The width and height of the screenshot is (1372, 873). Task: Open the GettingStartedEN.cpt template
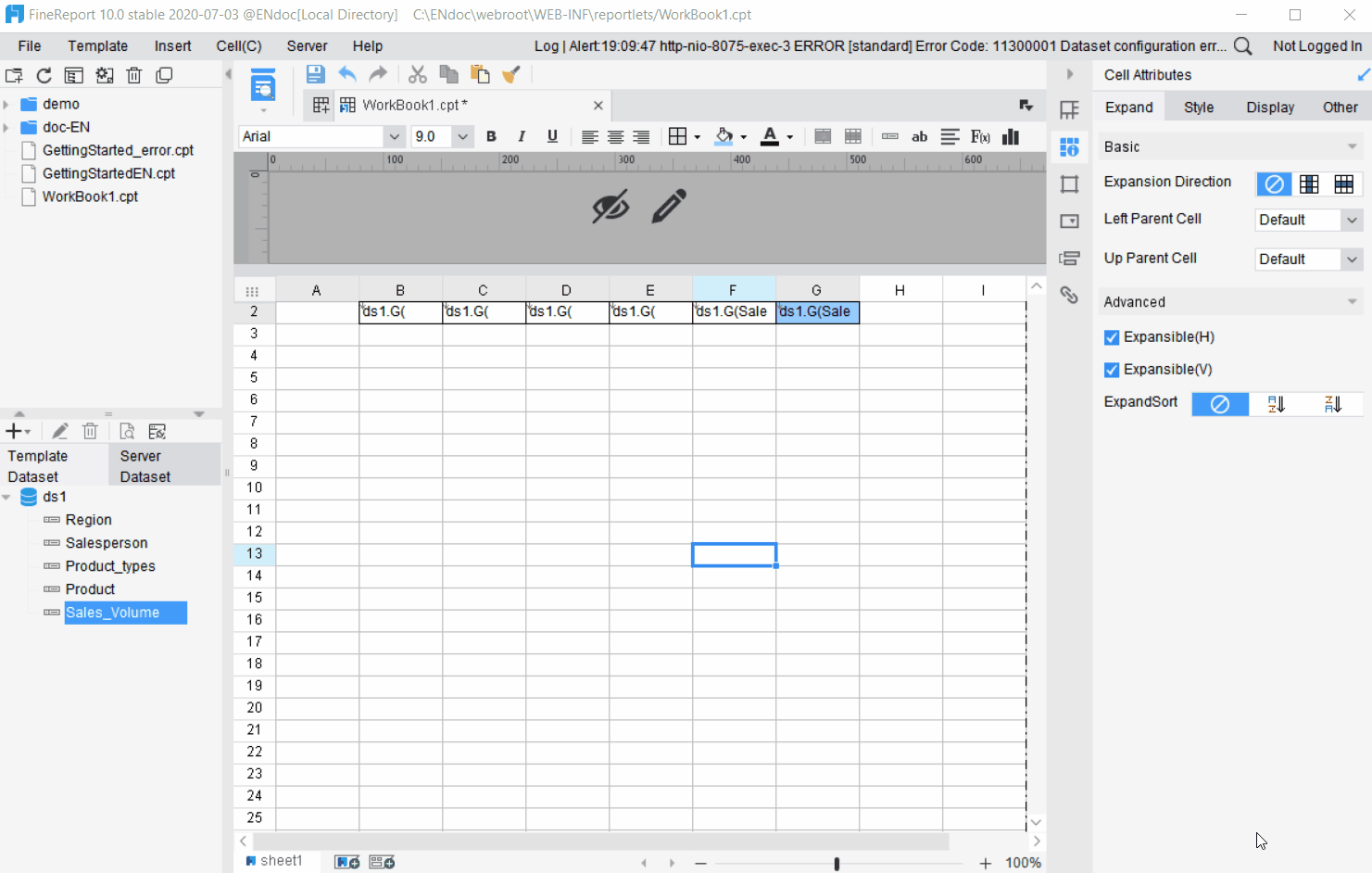coord(108,173)
